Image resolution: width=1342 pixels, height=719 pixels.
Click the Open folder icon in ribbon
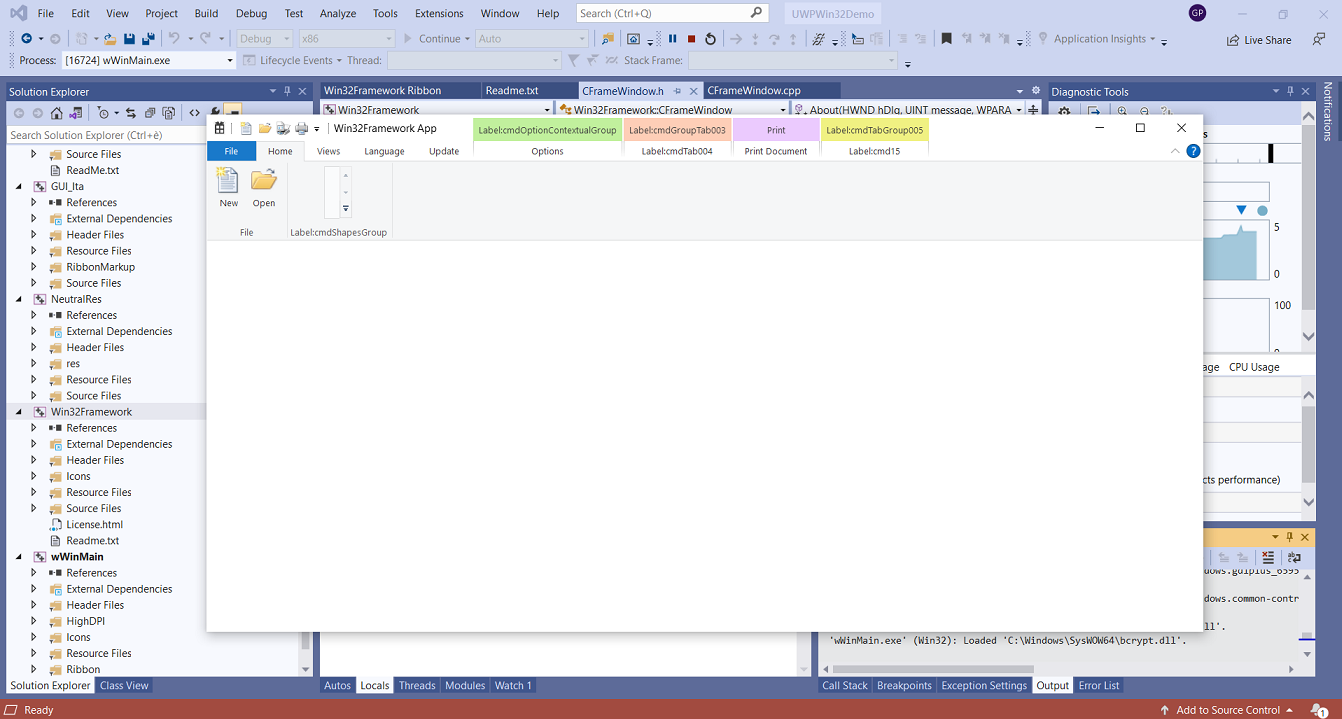[263, 180]
